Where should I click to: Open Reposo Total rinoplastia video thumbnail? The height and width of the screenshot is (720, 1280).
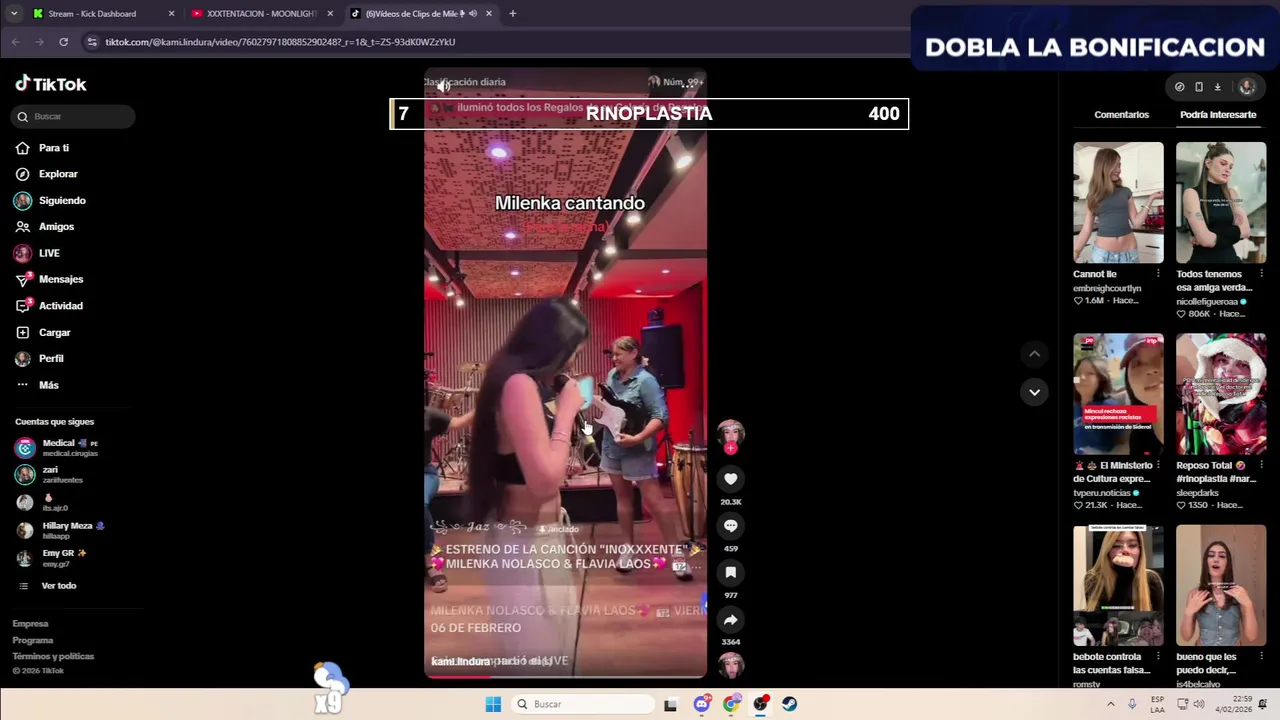(x=1221, y=394)
